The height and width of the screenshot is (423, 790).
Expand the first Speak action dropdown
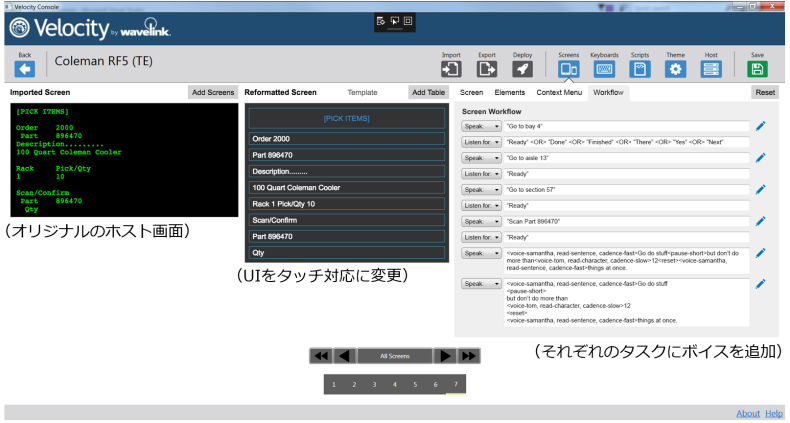coord(480,127)
